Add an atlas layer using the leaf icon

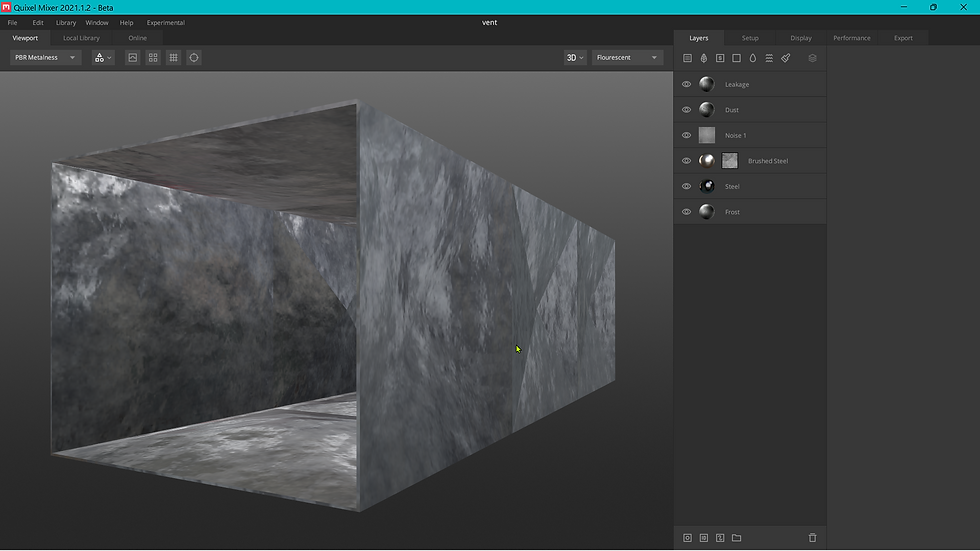pos(703,58)
